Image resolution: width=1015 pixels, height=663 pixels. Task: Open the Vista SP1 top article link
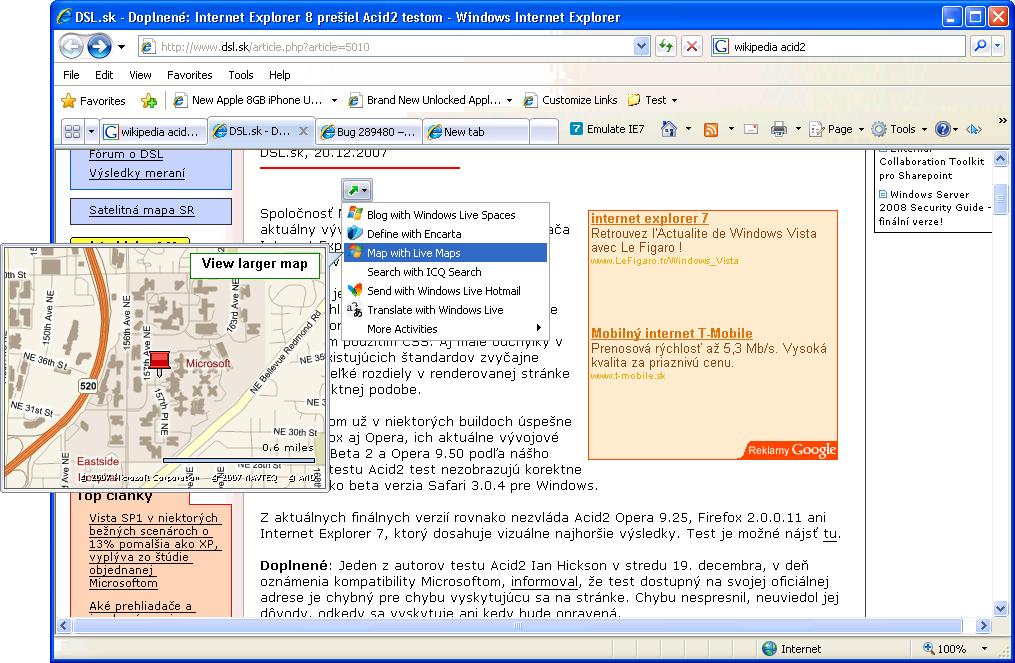(x=155, y=550)
